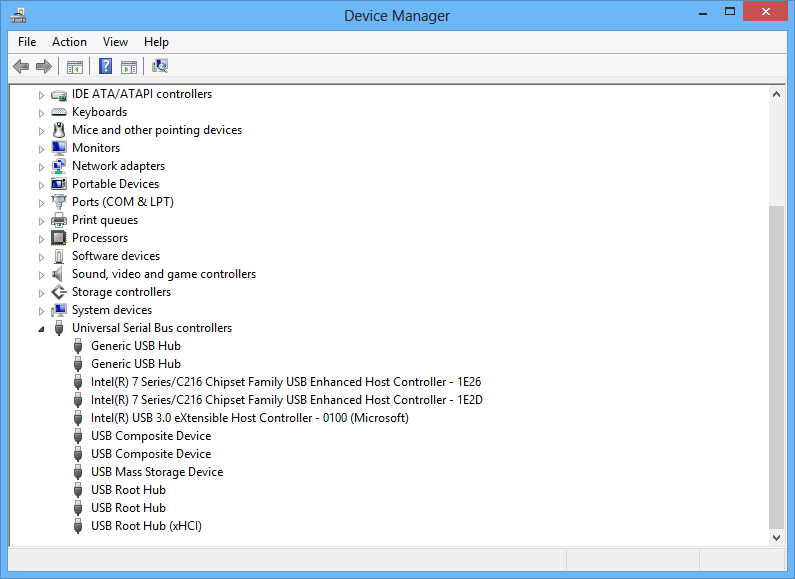This screenshot has width=795, height=579.
Task: Minimize the Device Manager window
Action: click(703, 12)
